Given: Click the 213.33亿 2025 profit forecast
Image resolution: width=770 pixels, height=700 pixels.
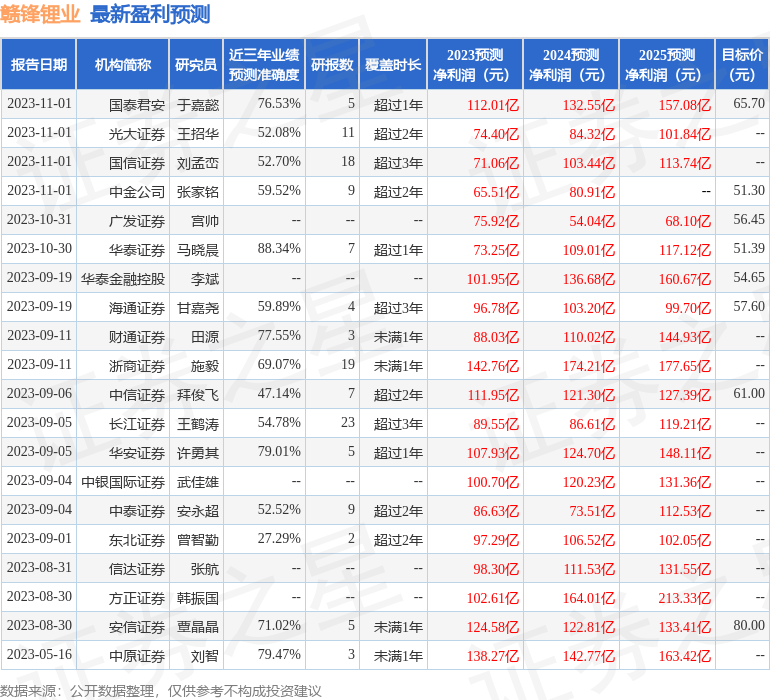Looking at the screenshot, I should [685, 598].
